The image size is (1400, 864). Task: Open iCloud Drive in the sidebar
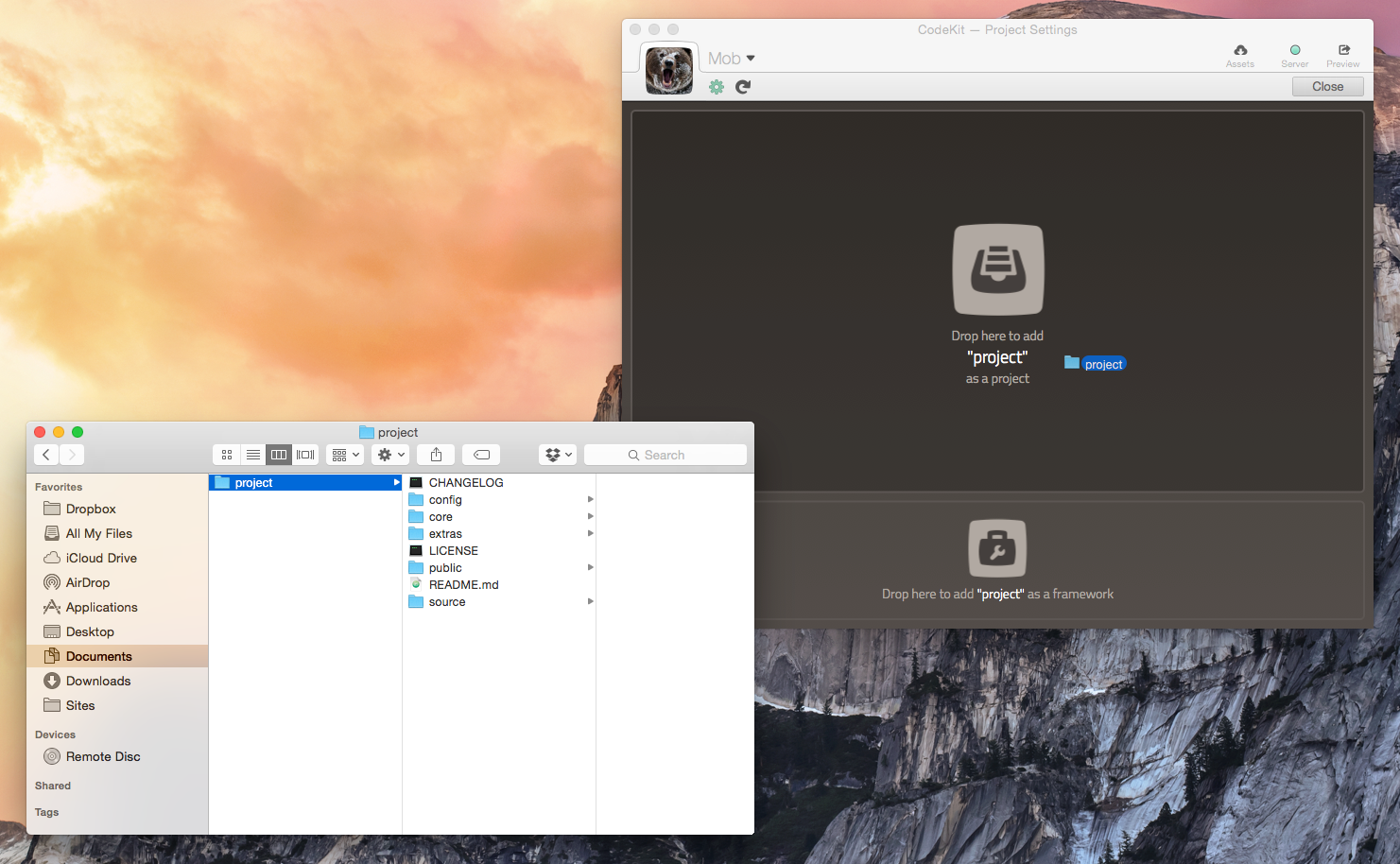117,558
